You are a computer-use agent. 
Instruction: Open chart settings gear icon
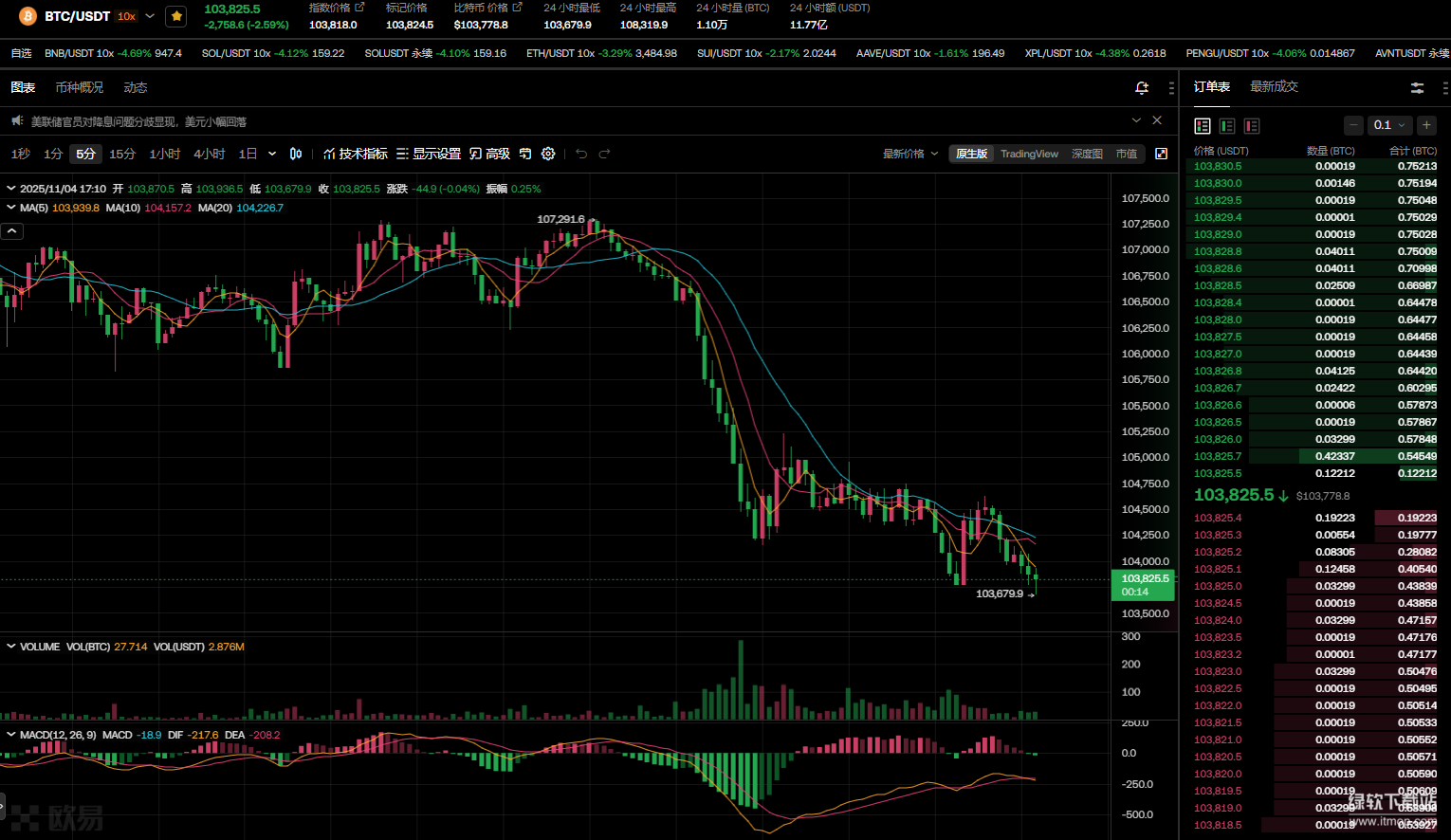pos(548,154)
